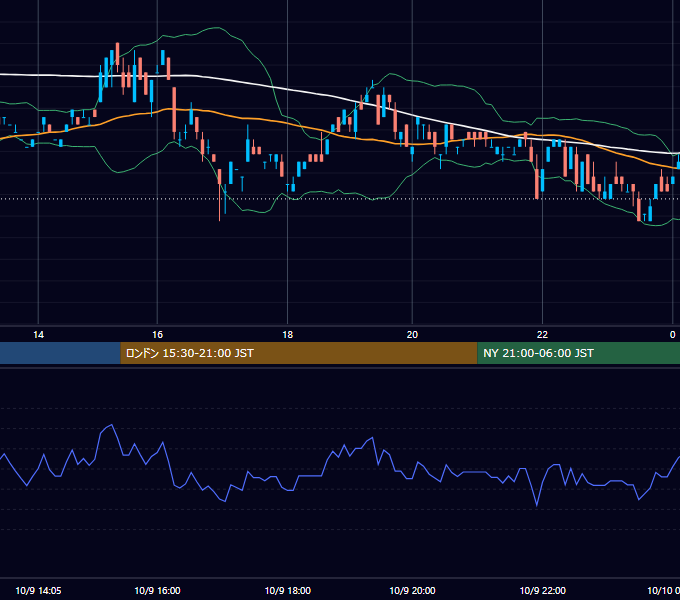This screenshot has width=680, height=600.
Task: Click the 10/9 18:00 date label
Action: point(288,590)
